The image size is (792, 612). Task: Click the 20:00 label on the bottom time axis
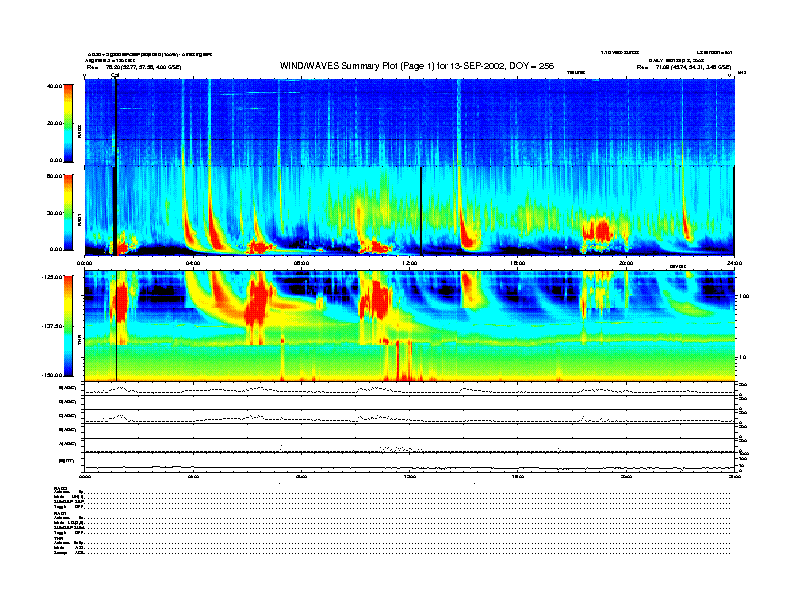click(x=626, y=477)
